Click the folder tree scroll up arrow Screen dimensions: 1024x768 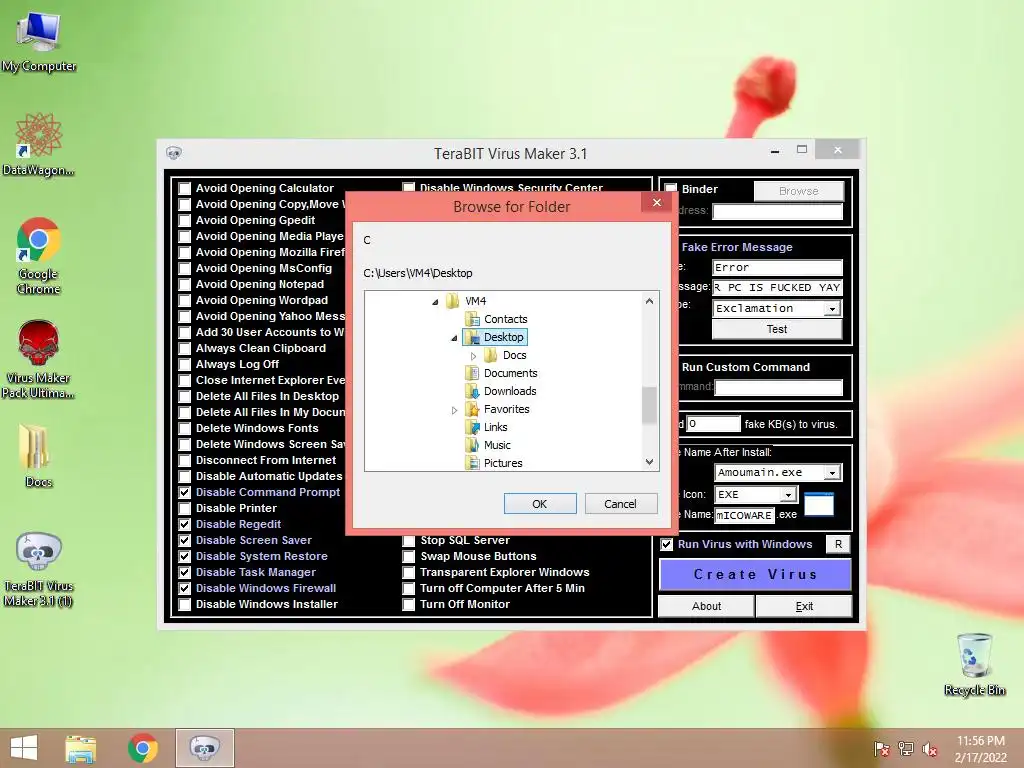pyautogui.click(x=649, y=301)
